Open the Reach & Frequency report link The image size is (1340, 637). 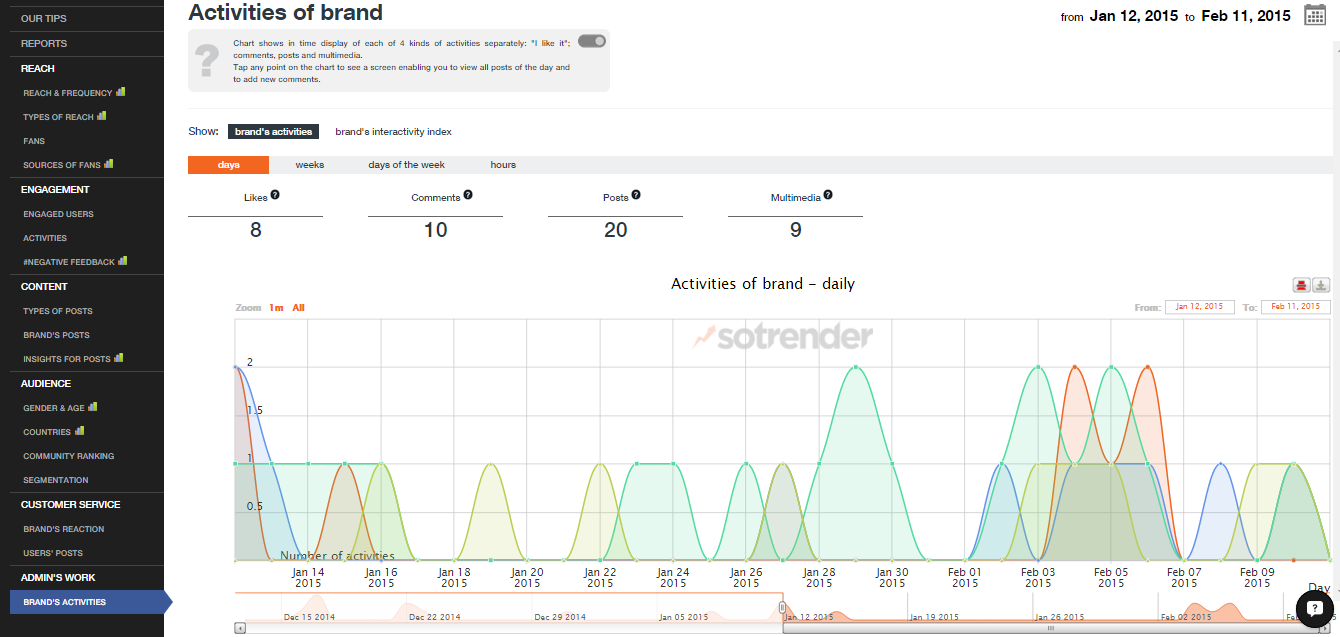coord(68,93)
